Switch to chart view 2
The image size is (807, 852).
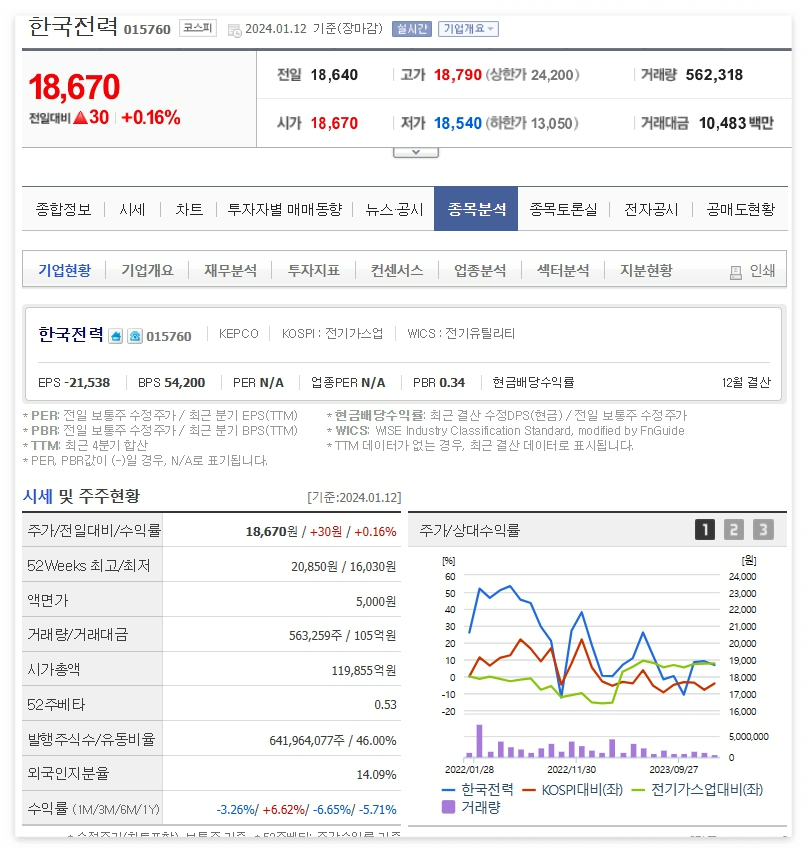coord(734,530)
